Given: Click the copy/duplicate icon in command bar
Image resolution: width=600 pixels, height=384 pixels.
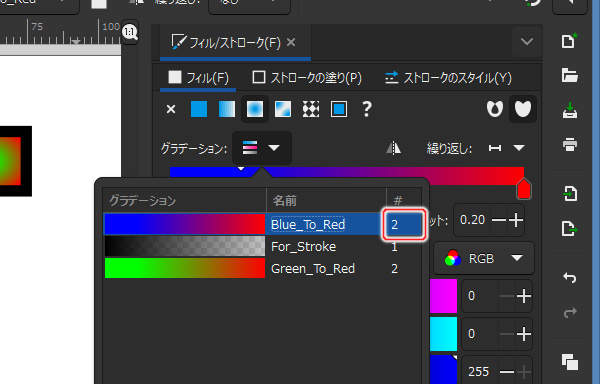Looking at the screenshot, I should (x=569, y=362).
